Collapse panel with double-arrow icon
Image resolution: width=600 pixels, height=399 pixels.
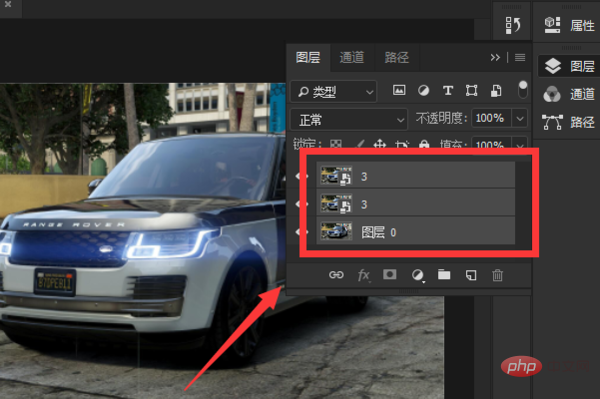[495, 57]
